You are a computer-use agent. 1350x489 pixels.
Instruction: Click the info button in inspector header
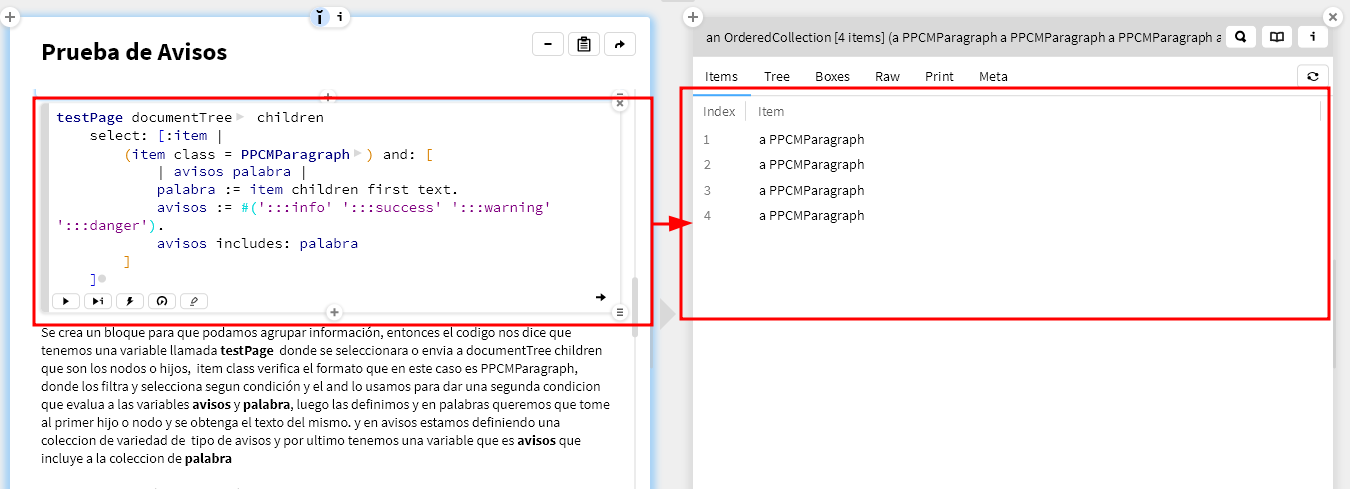click(x=1313, y=37)
